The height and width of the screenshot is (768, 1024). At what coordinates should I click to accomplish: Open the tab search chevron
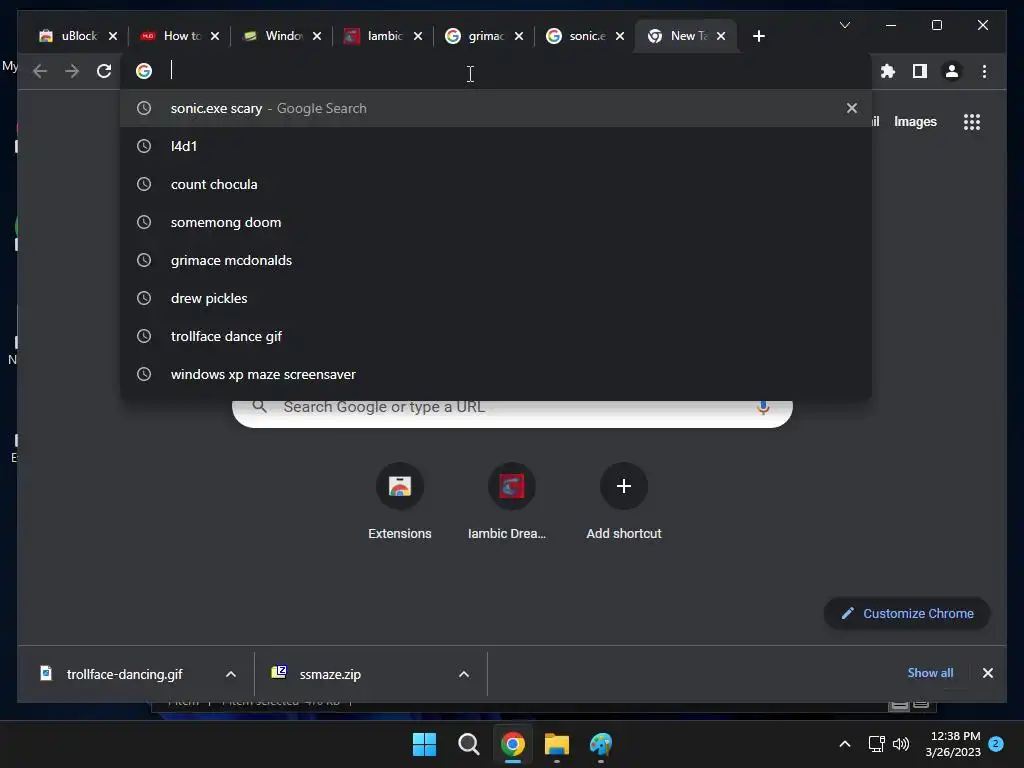(844, 25)
